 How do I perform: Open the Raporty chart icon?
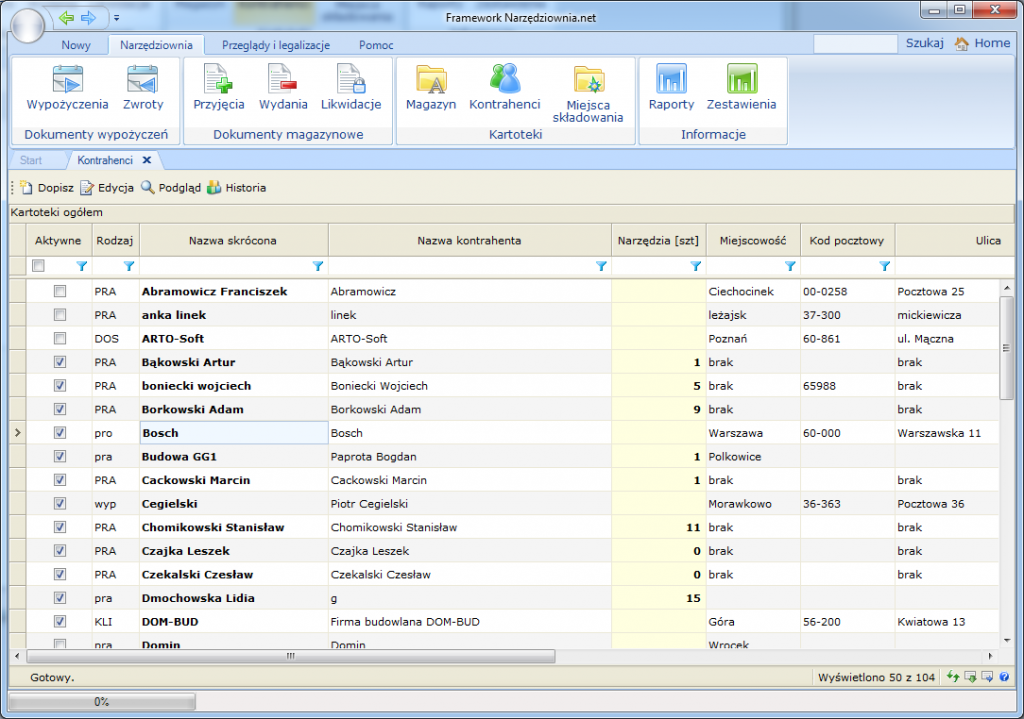[671, 80]
